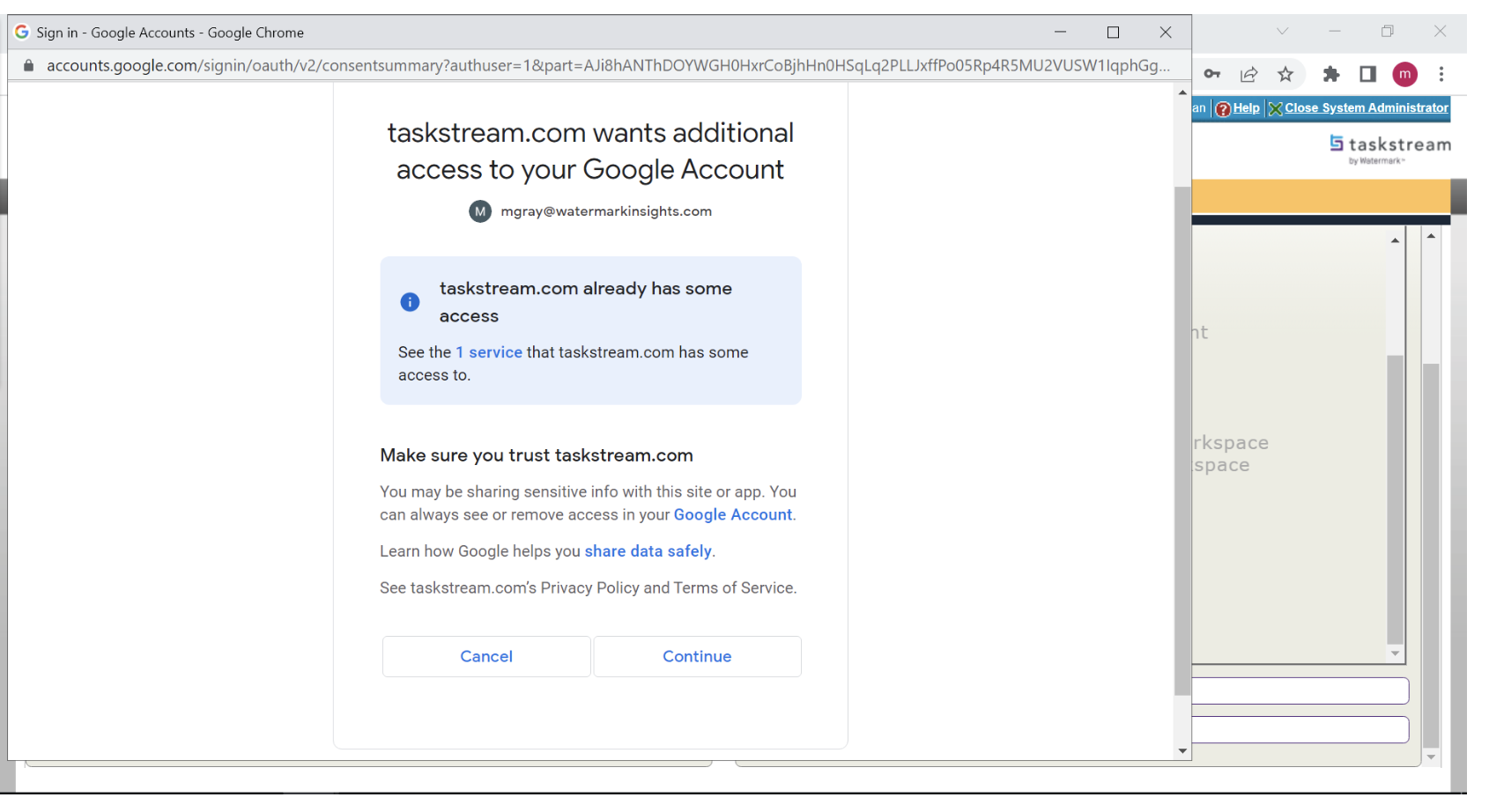Toggle the Chrome side panel icon

pyautogui.click(x=1367, y=74)
